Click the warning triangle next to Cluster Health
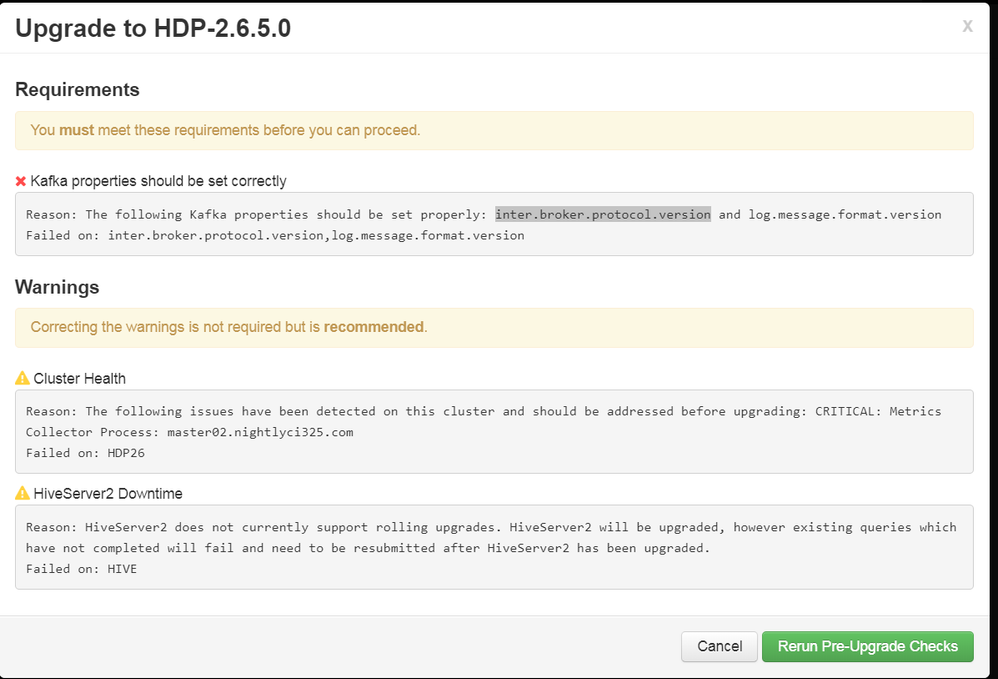Viewport: 998px width, 679px height. click(22, 378)
